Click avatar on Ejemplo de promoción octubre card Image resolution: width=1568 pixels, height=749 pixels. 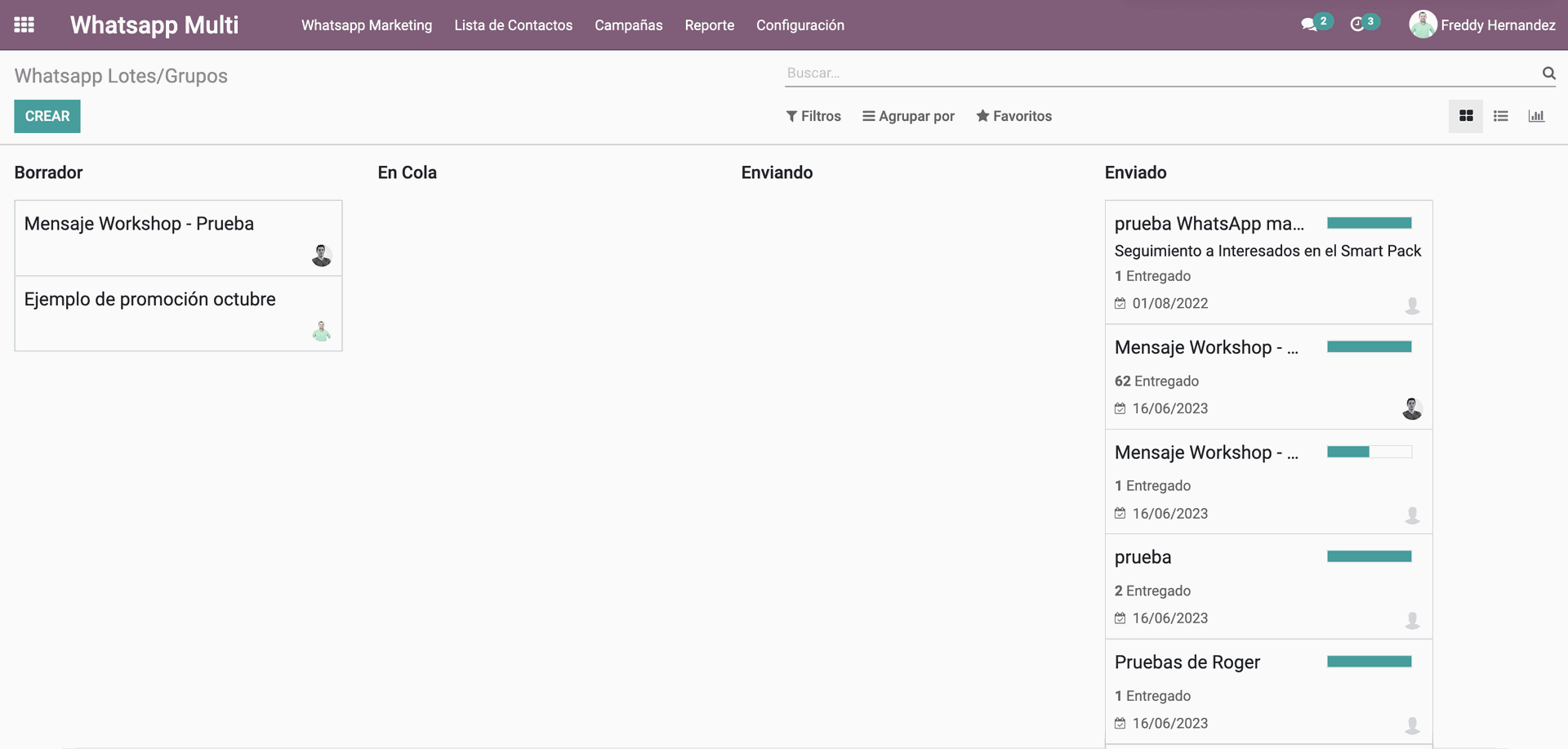tap(322, 331)
